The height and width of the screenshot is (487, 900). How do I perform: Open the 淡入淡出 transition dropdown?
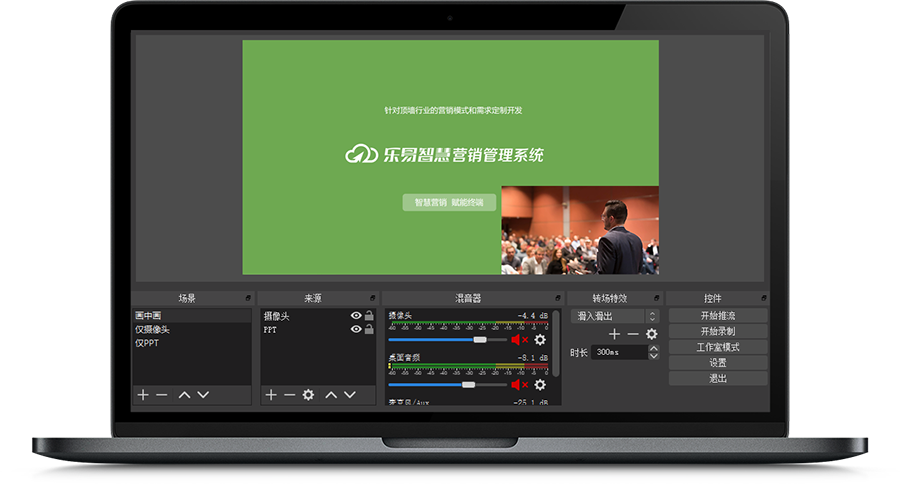614,316
